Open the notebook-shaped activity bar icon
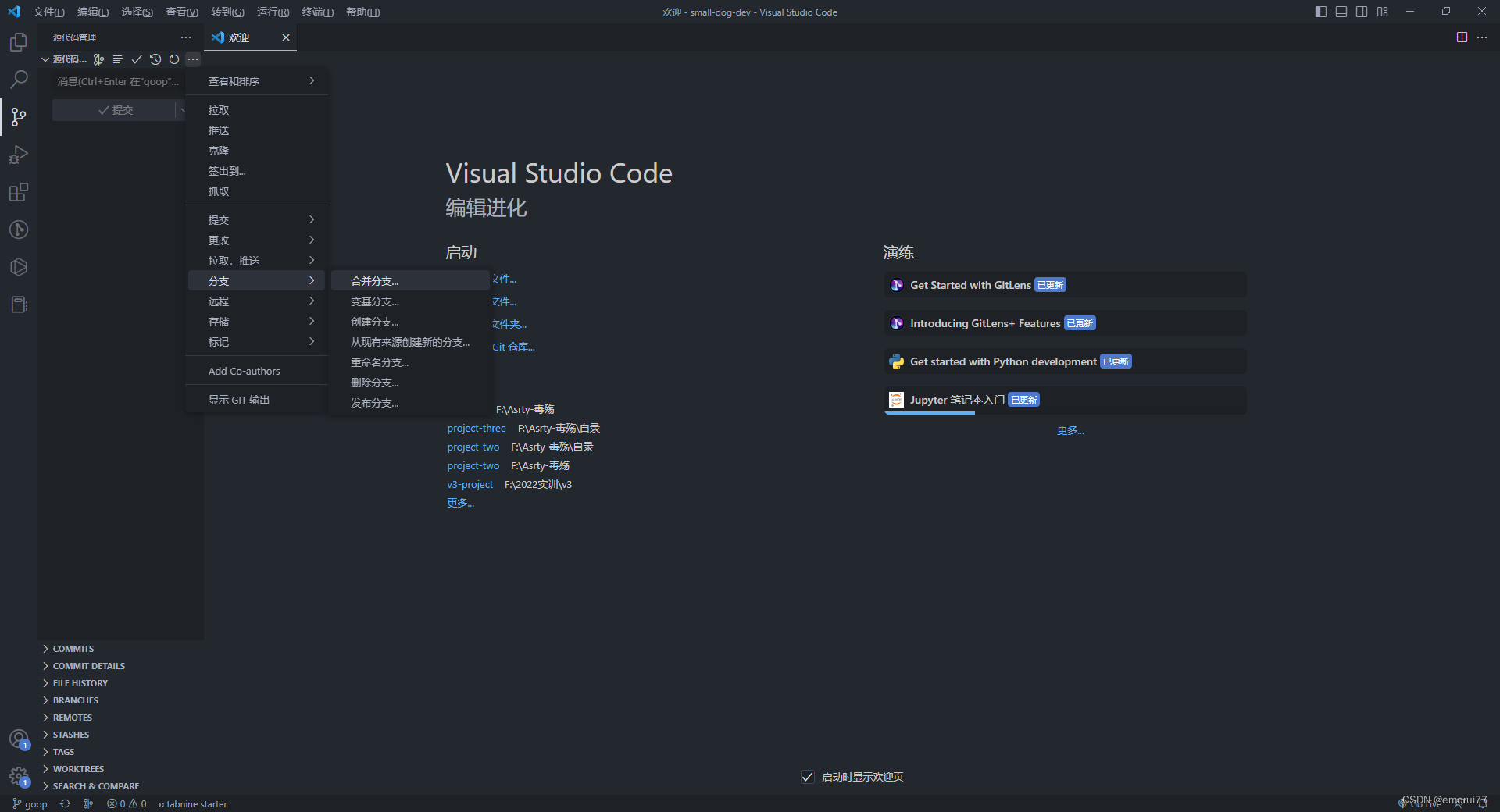 pyautogui.click(x=19, y=304)
